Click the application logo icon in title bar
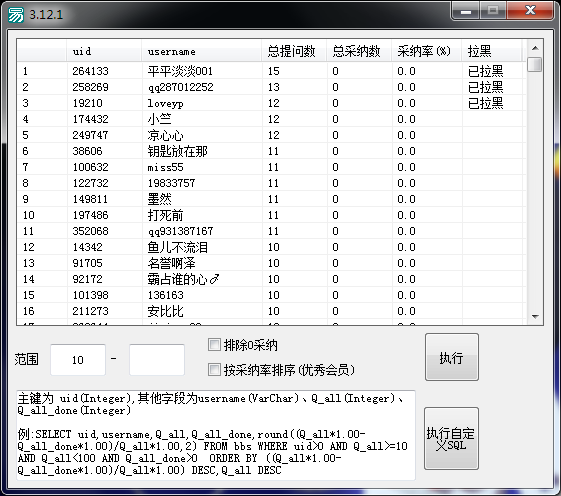Image resolution: width=561 pixels, height=496 pixels. click(15, 15)
